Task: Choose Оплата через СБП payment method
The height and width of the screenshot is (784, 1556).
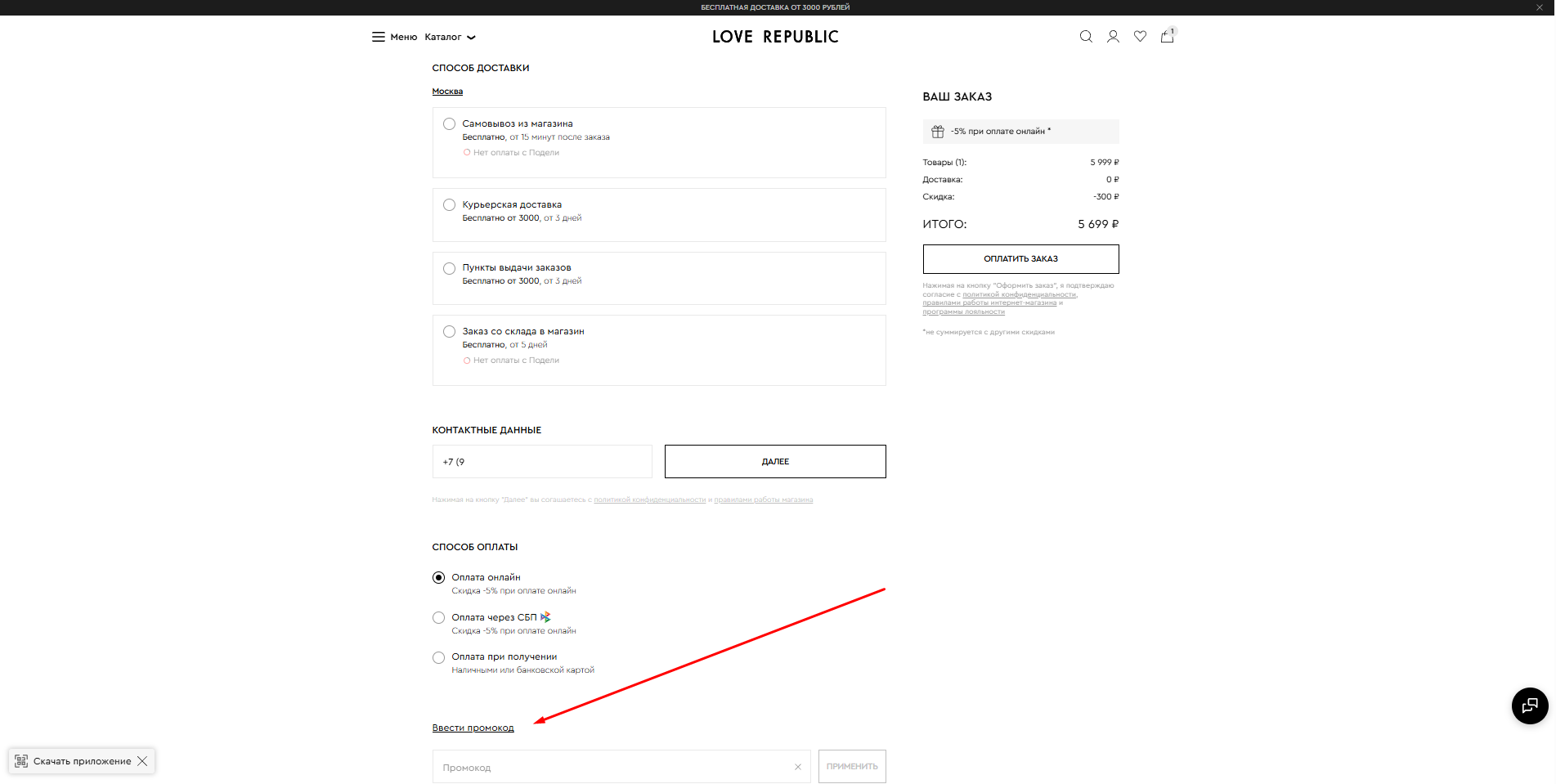Action: (439, 618)
